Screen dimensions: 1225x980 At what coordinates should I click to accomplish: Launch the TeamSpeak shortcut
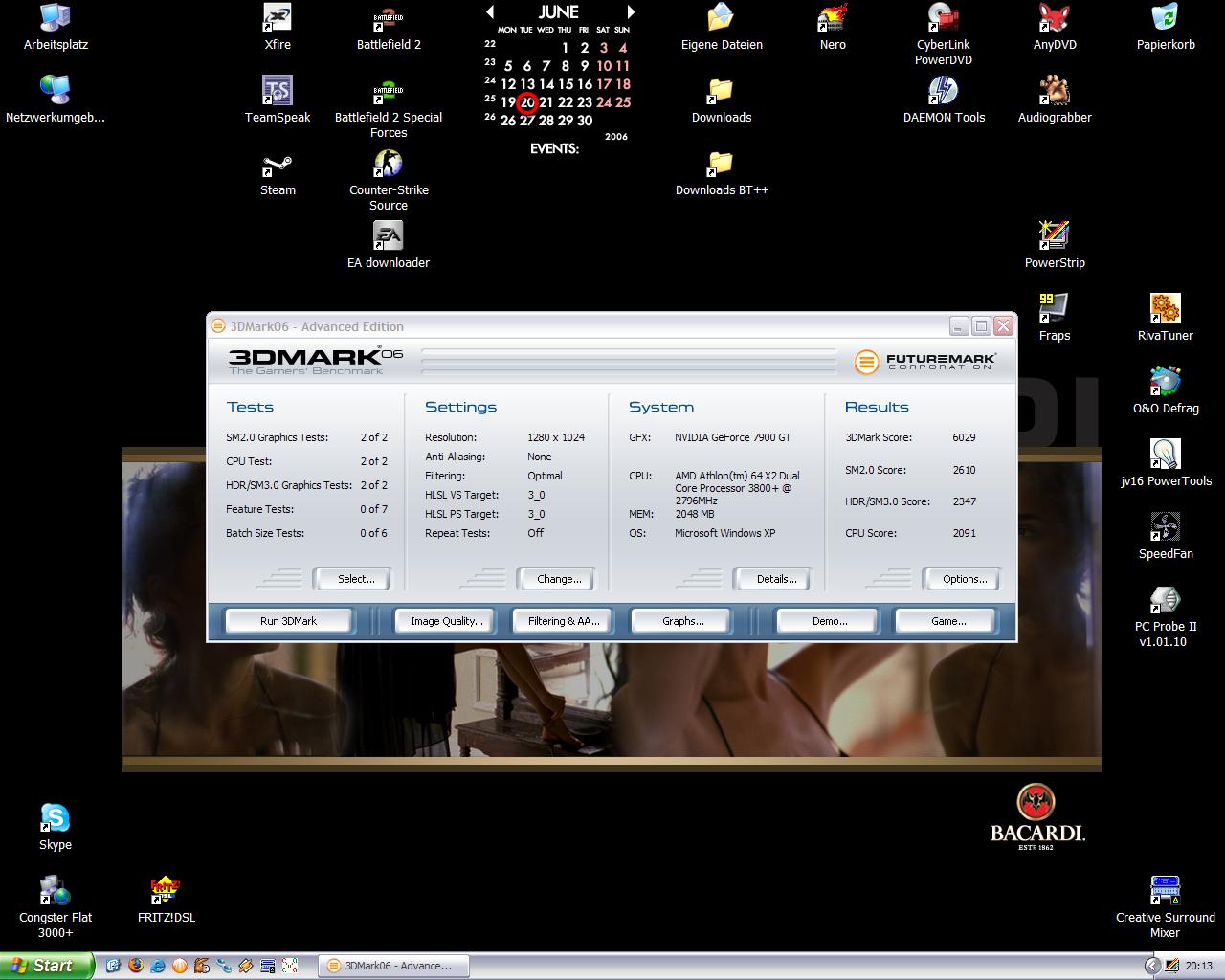[x=278, y=100]
